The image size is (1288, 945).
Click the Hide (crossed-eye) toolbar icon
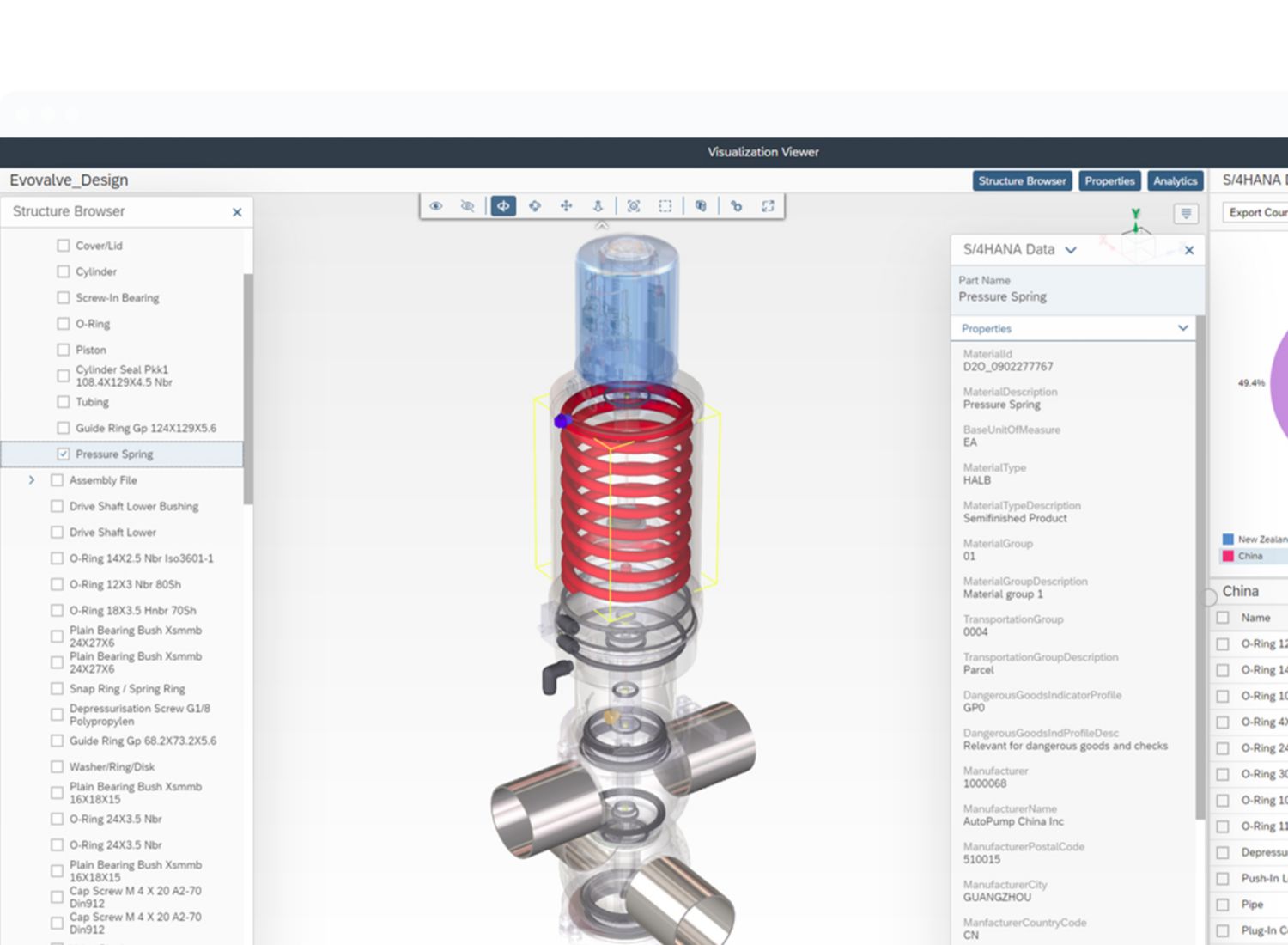[467, 206]
